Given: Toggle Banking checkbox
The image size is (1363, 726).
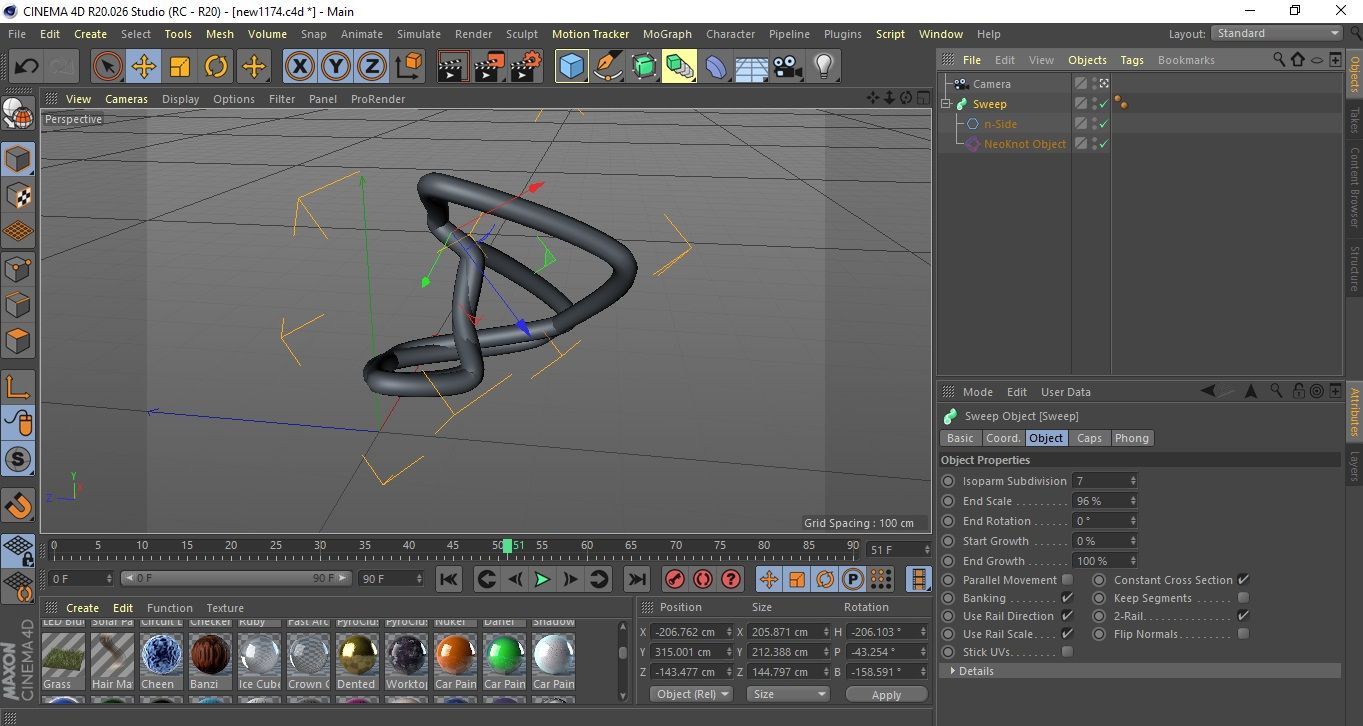Looking at the screenshot, I should [1067, 598].
